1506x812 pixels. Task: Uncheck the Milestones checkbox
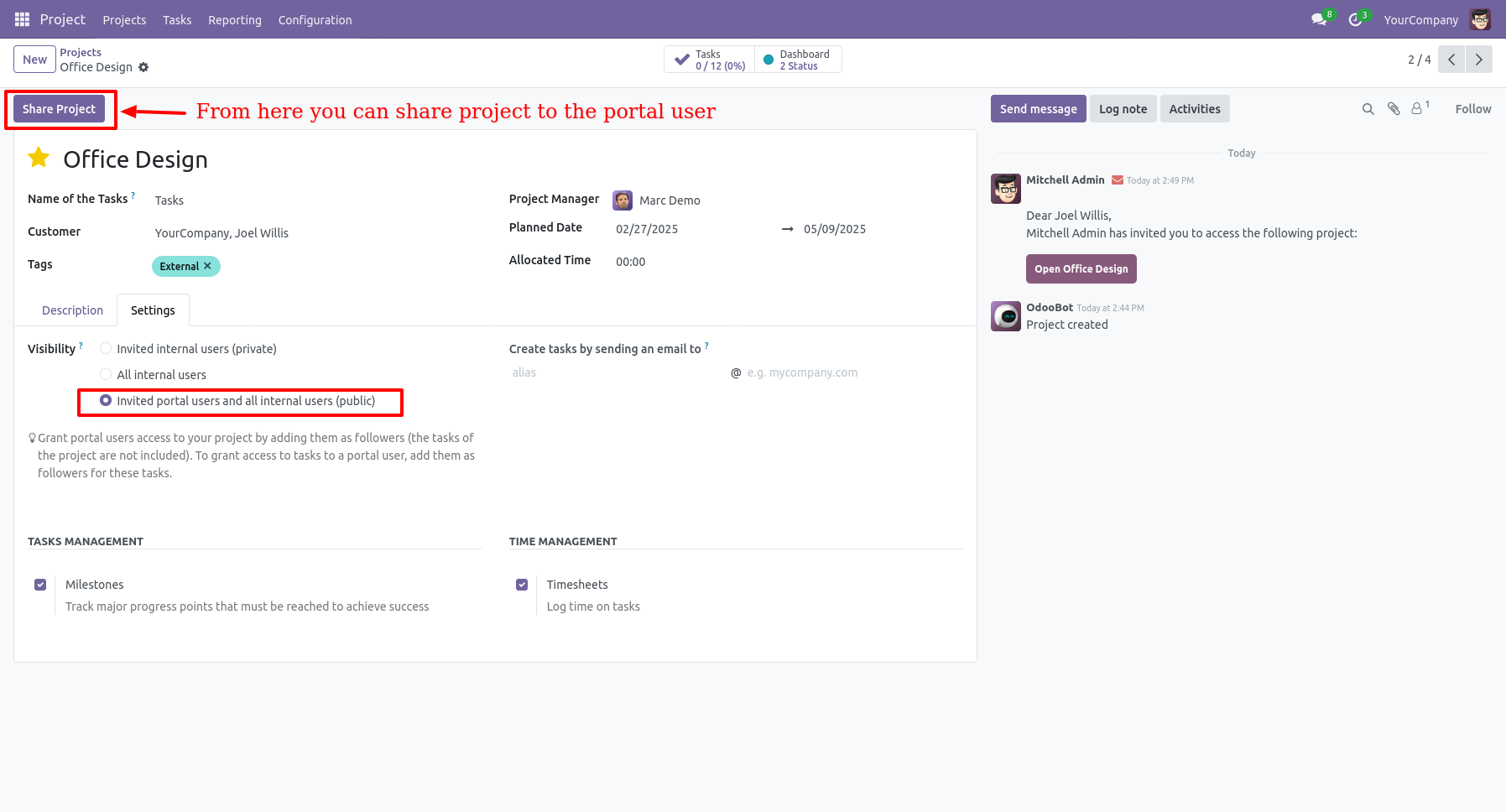40,585
